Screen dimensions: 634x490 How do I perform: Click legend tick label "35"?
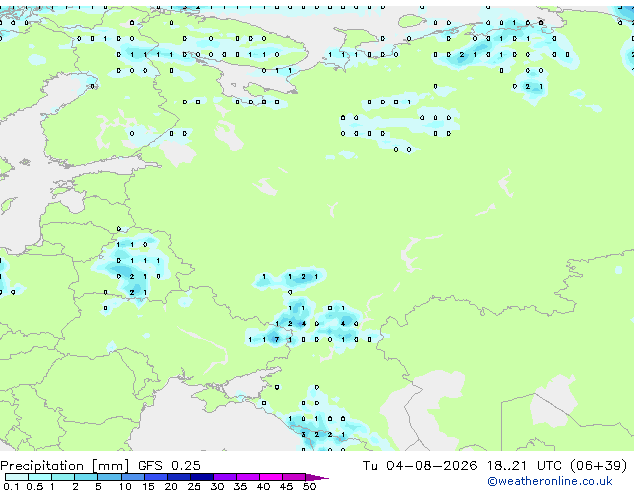(x=240, y=486)
